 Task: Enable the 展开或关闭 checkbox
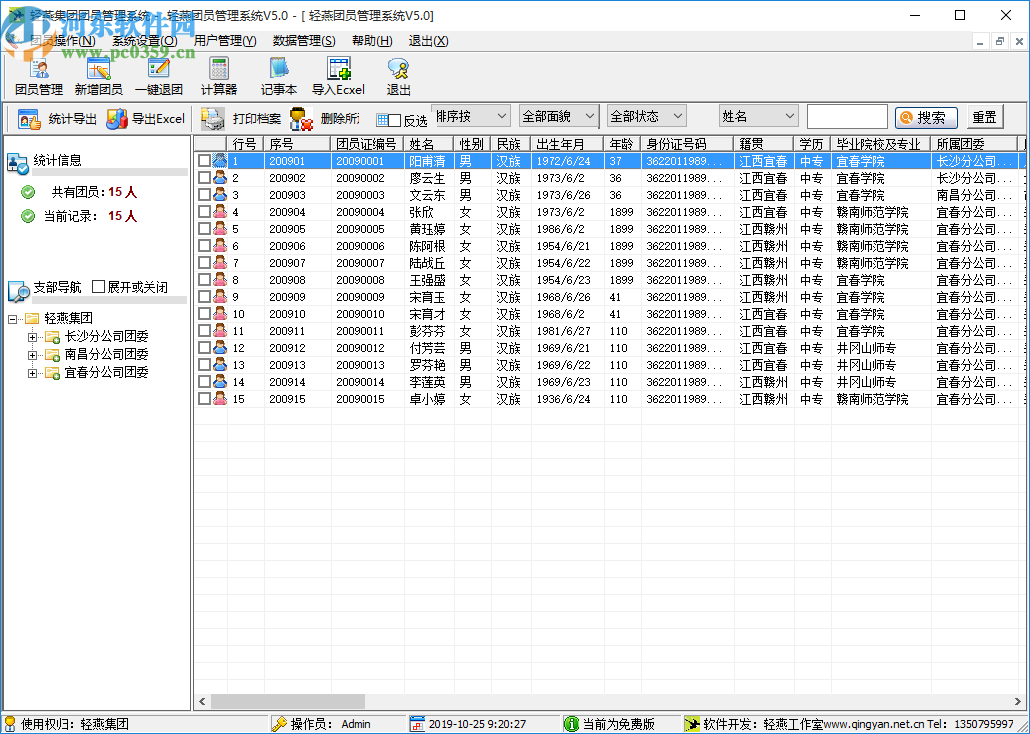click(98, 287)
